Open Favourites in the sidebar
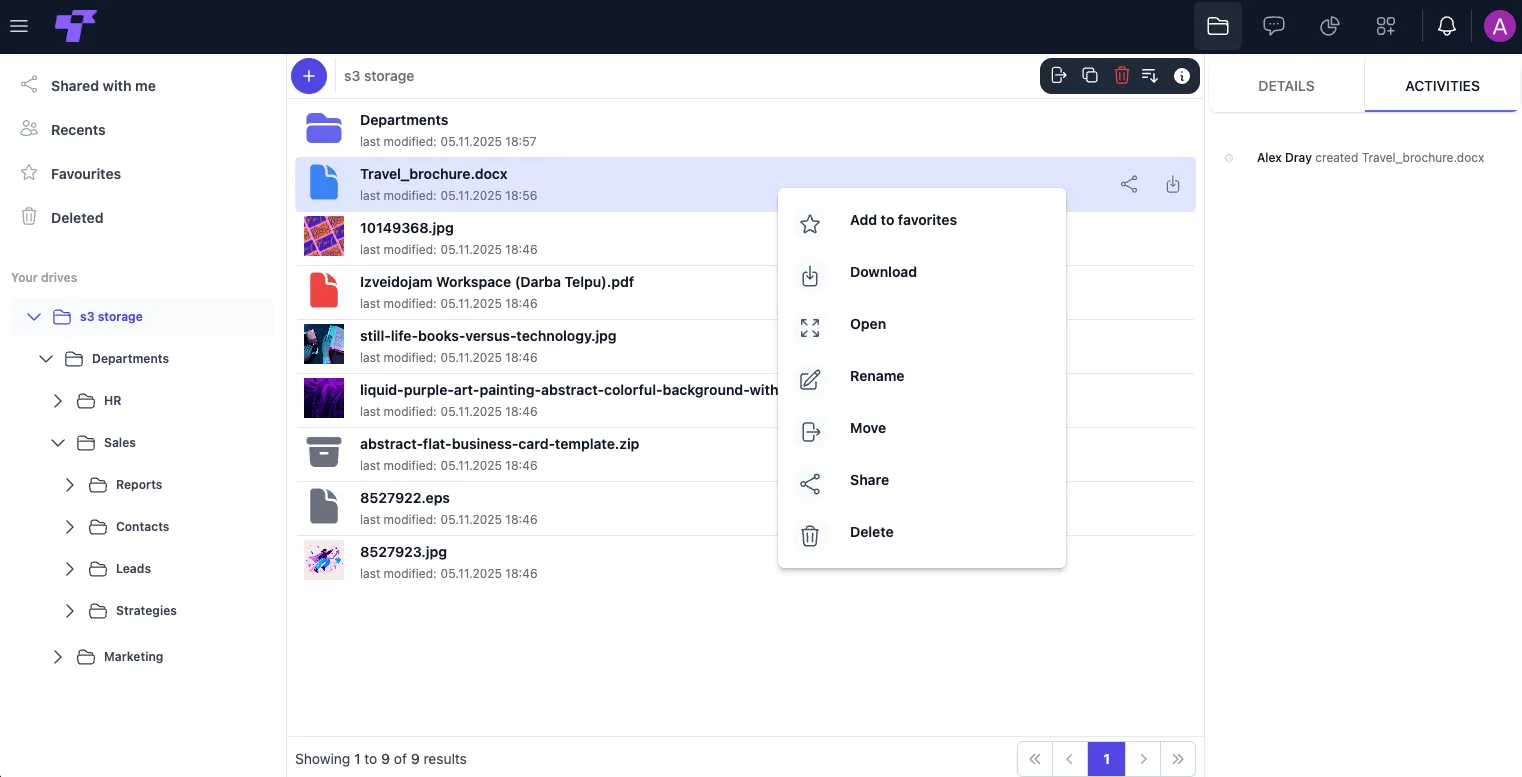 pos(86,174)
